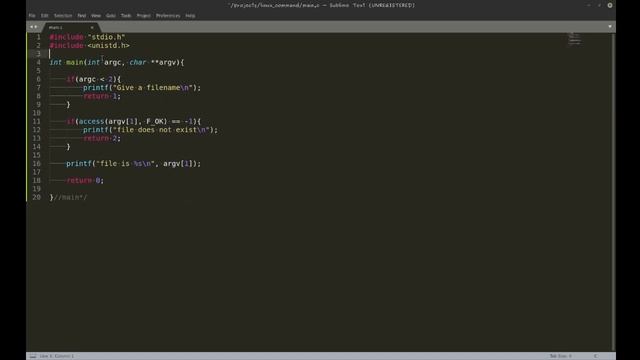640x360 pixels.
Task: Click "Give a filename" string on line 7
Action: pos(152,87)
